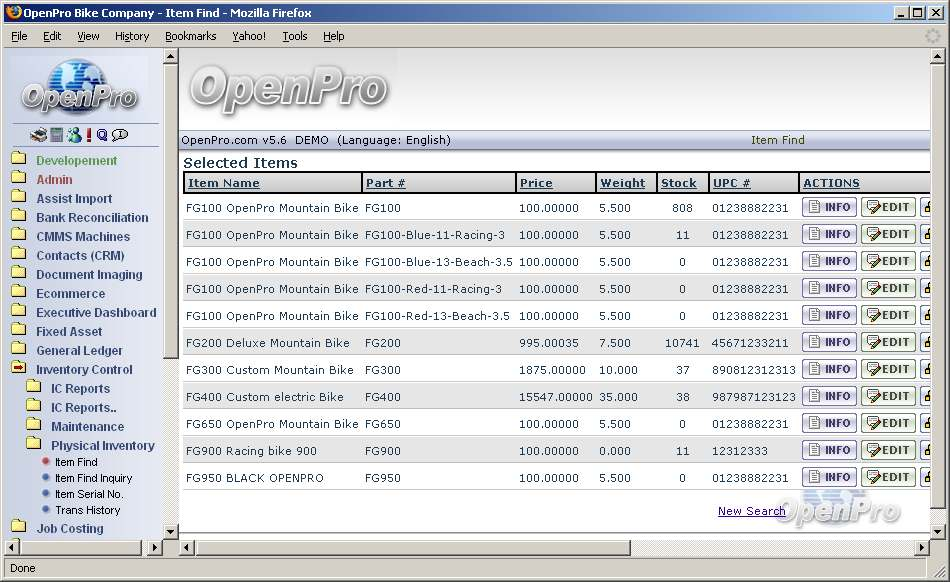Click the New Search link
Viewport: 950px width, 582px height.
click(751, 511)
